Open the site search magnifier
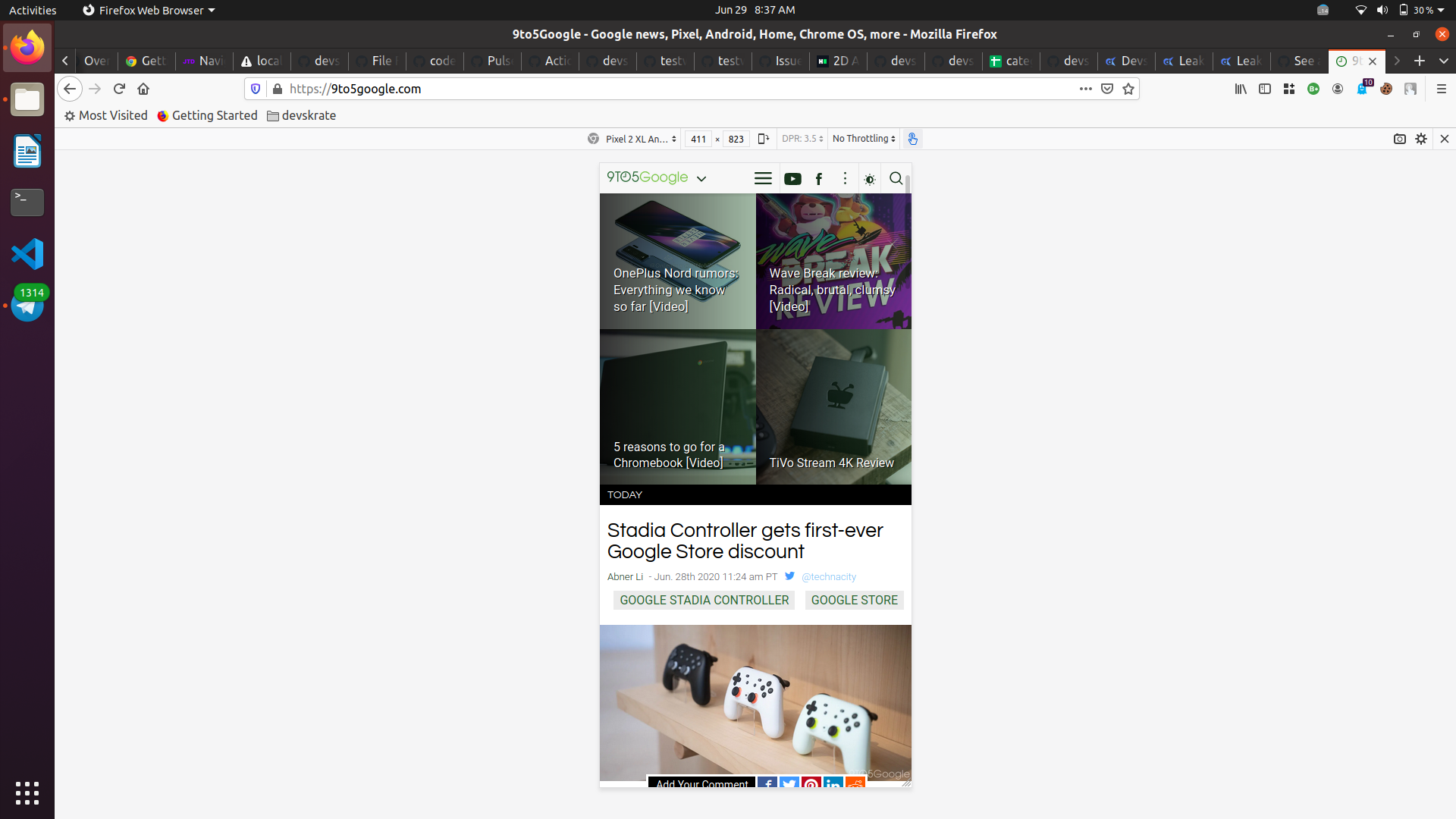 [896, 178]
